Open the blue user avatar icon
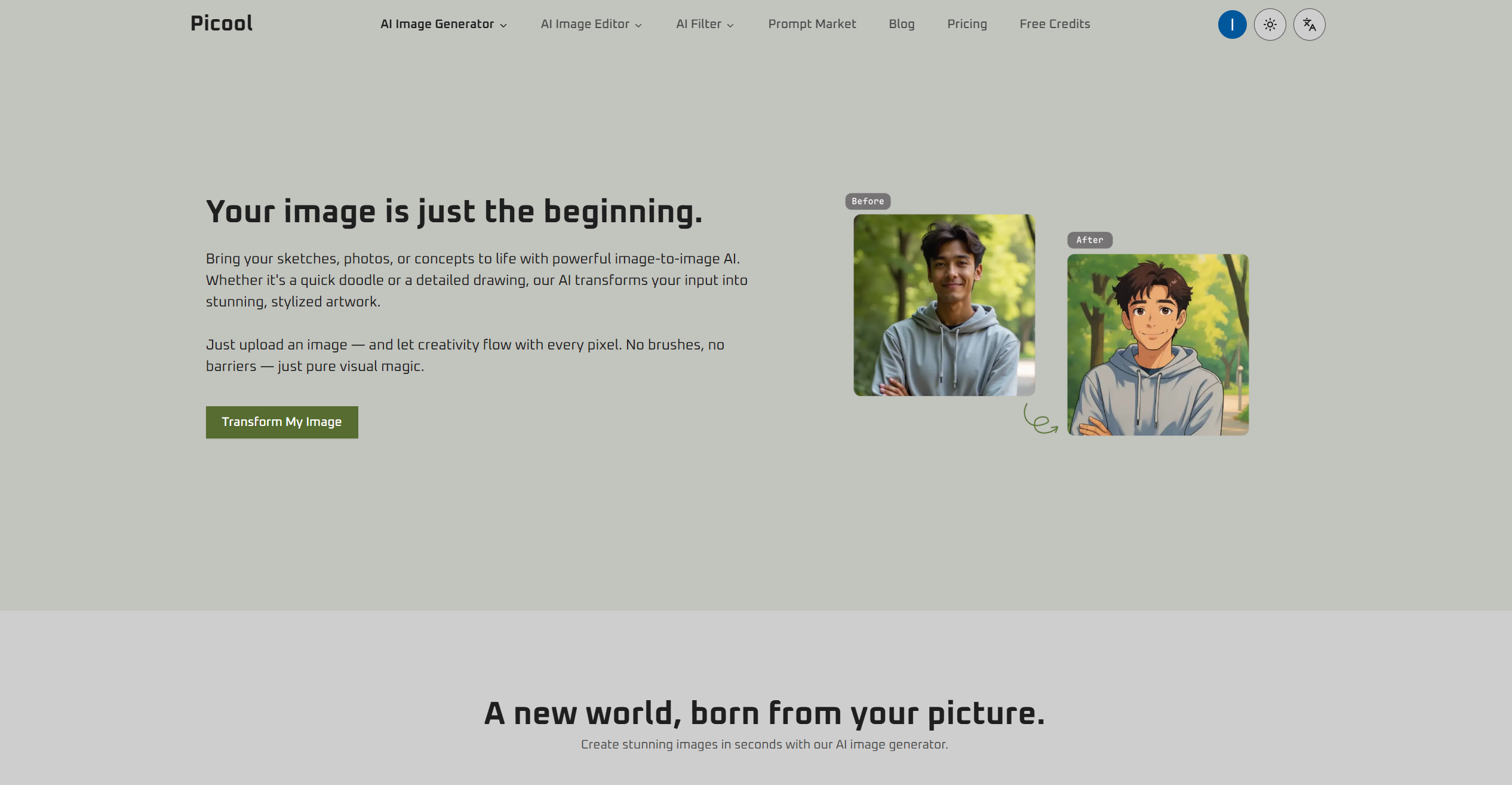The width and height of the screenshot is (1512, 785). click(1232, 24)
